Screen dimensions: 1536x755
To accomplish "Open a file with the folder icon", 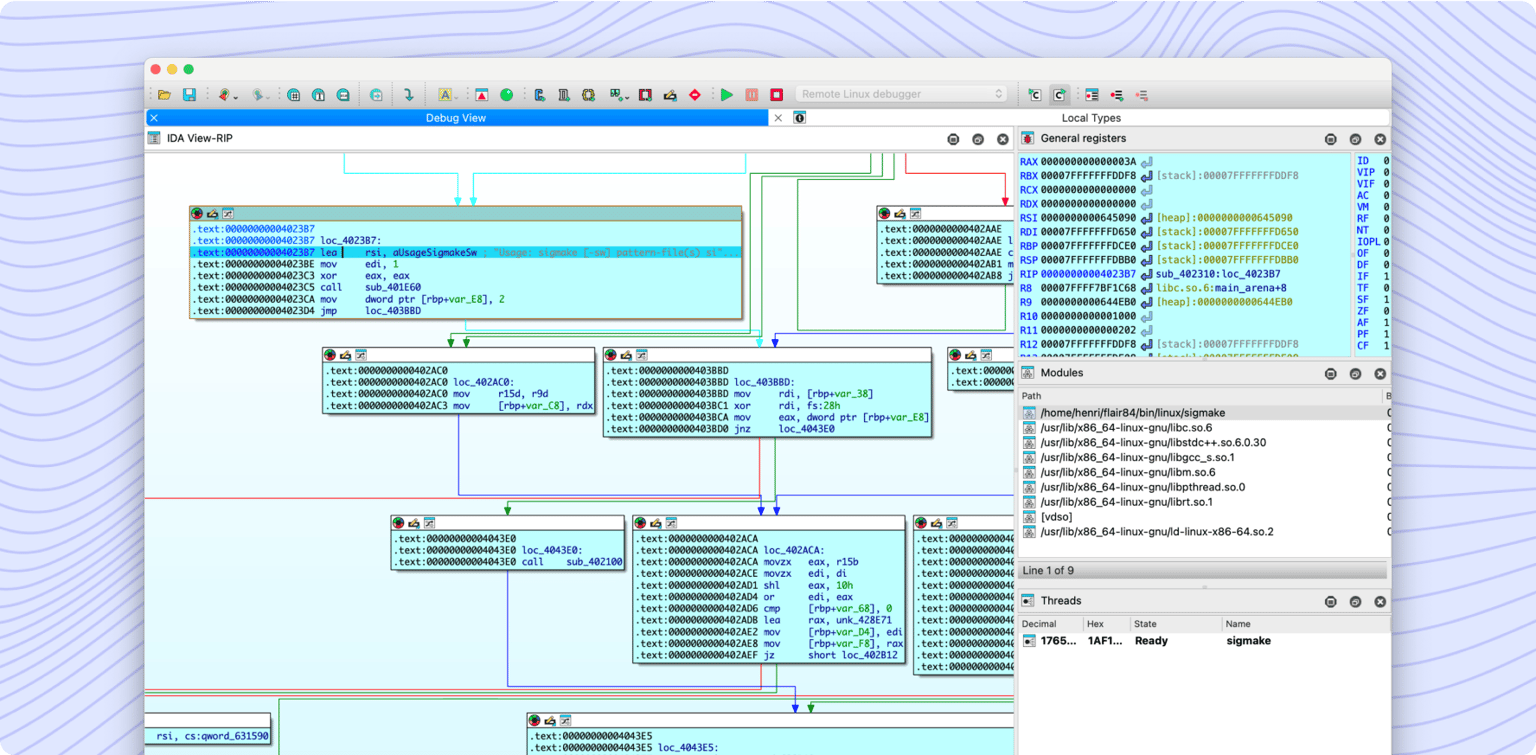I will coord(165,94).
